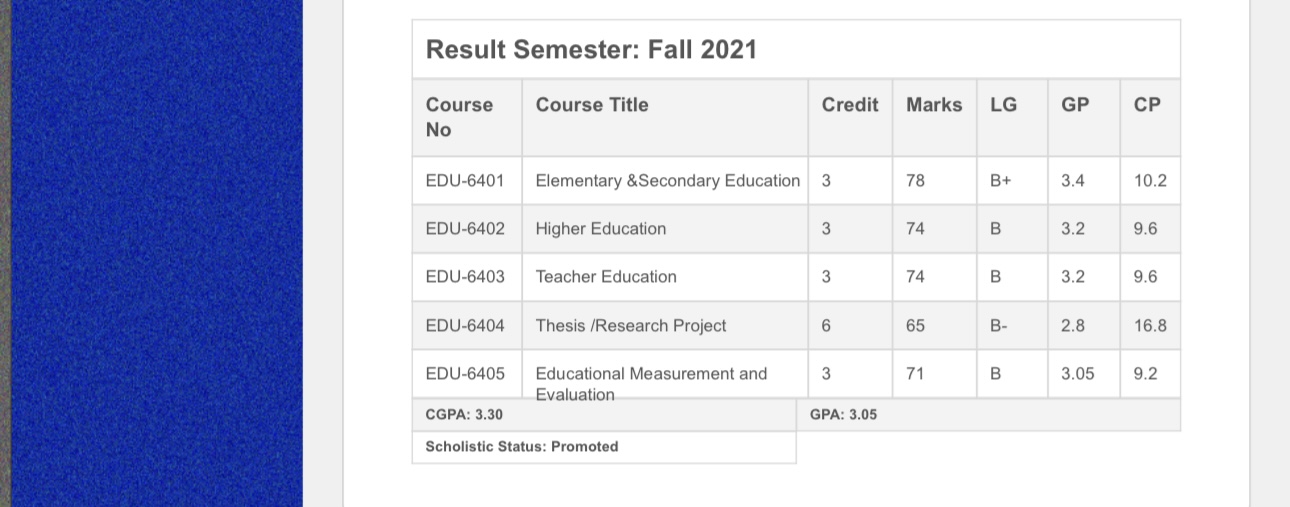Viewport: 1290px width, 507px height.
Task: Select the EDU-6404 course number
Action: (x=465, y=325)
